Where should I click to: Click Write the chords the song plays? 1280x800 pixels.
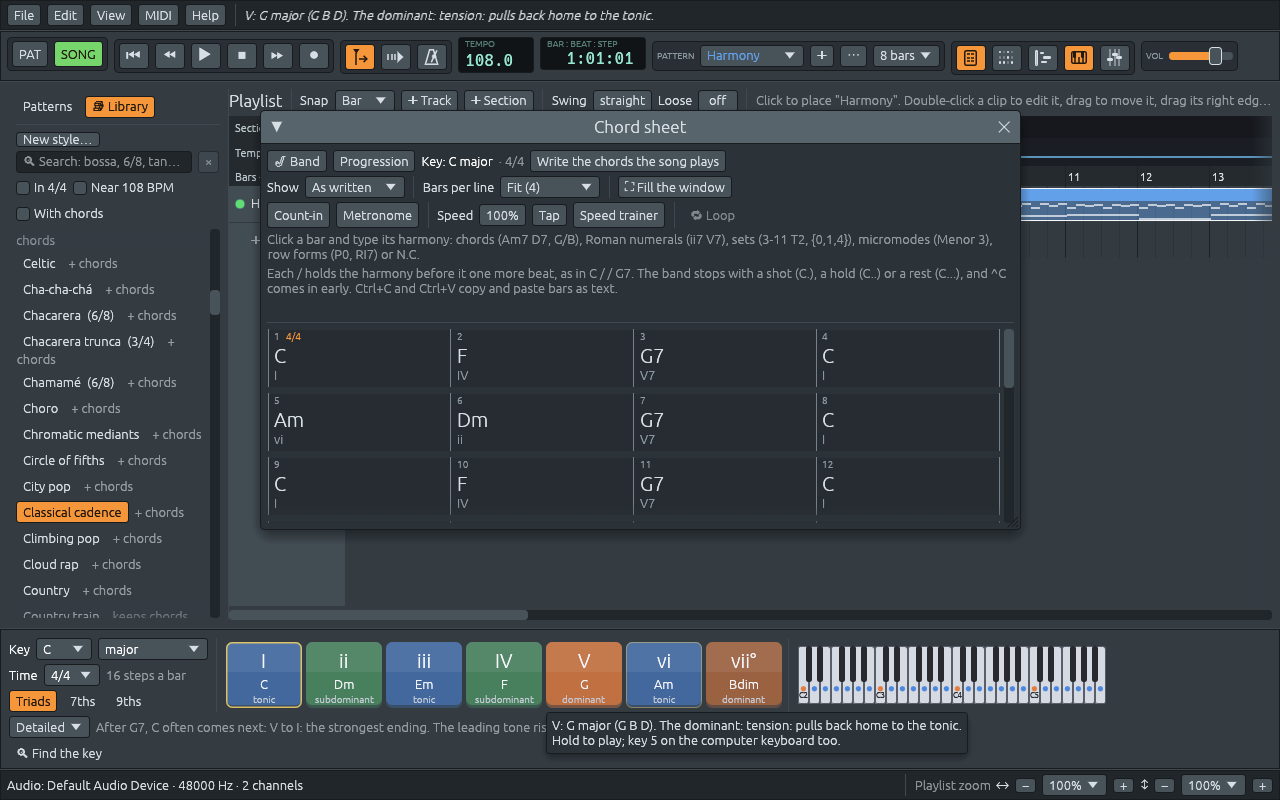[628, 161]
